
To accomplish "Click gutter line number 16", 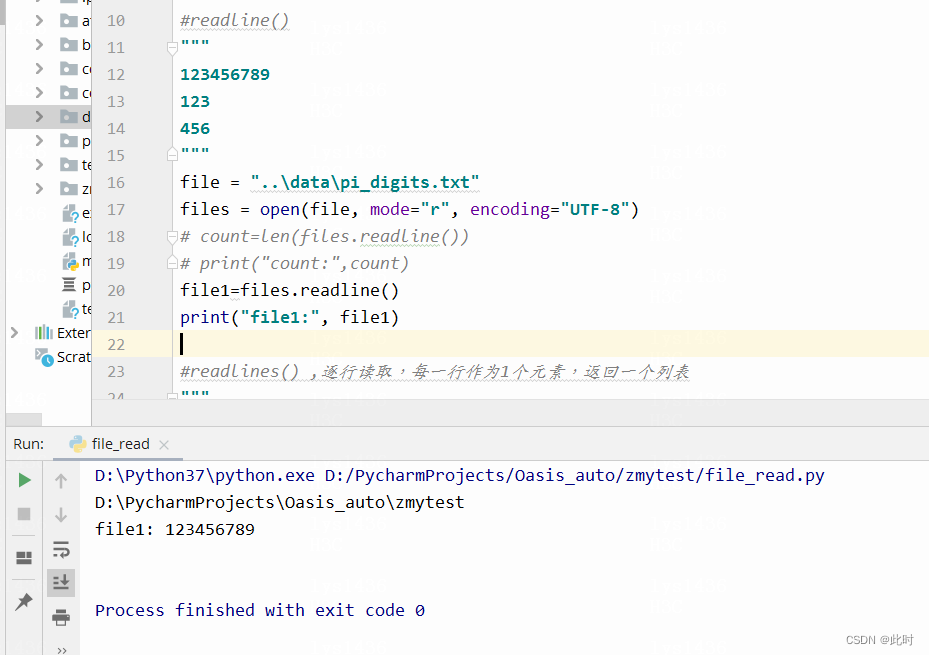I will pos(116,182).
